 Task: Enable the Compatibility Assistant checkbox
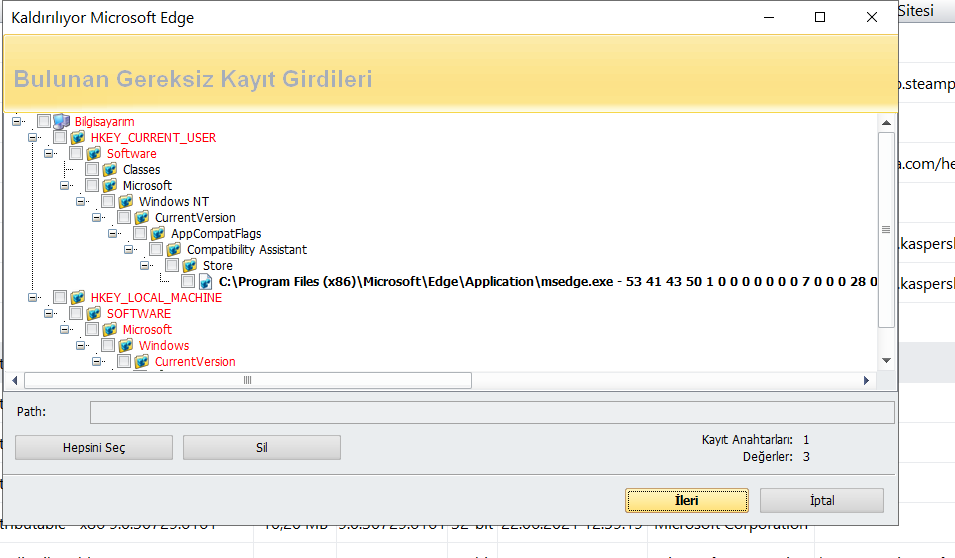click(156, 249)
